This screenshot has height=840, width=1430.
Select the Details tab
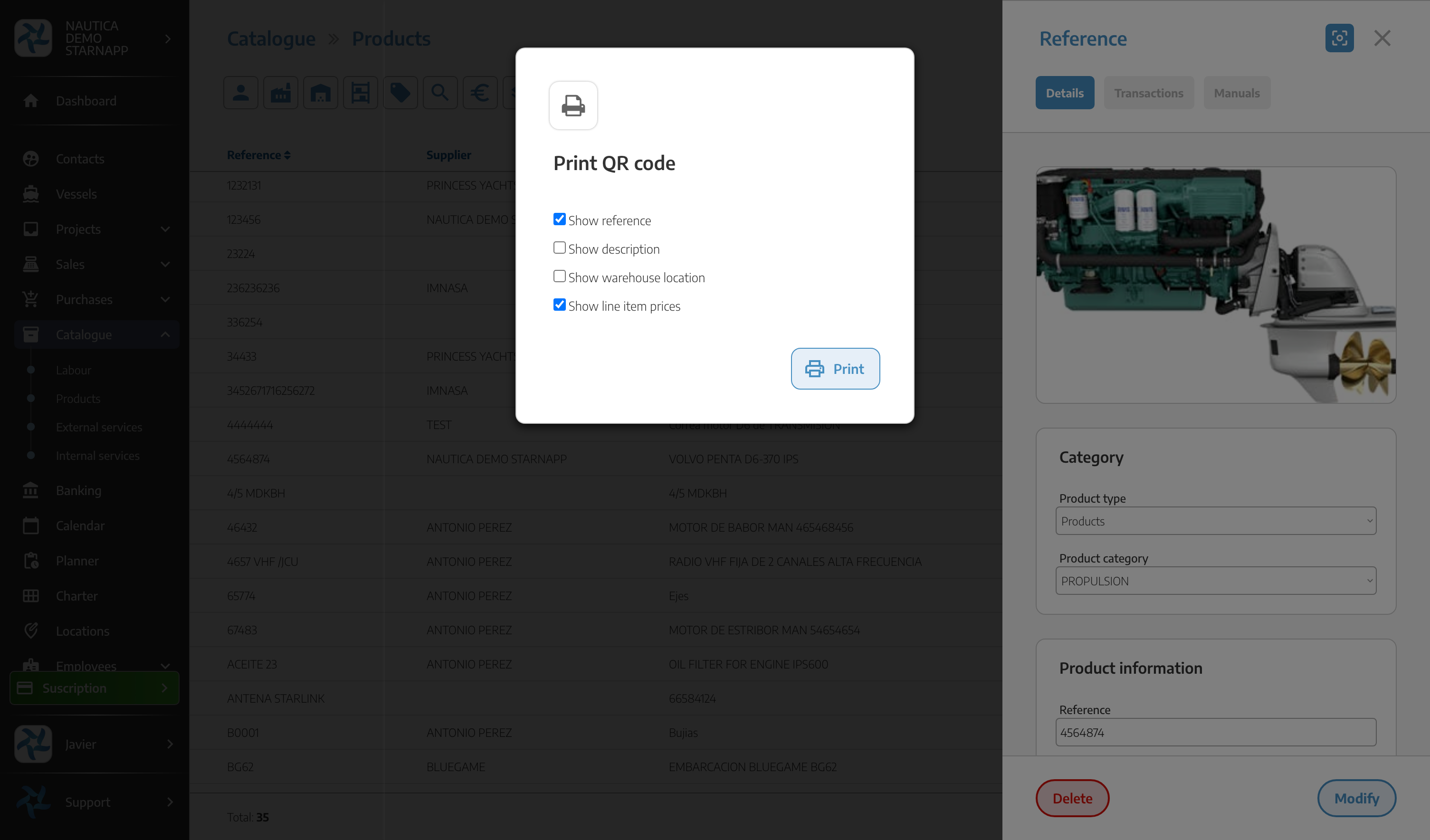click(1064, 93)
